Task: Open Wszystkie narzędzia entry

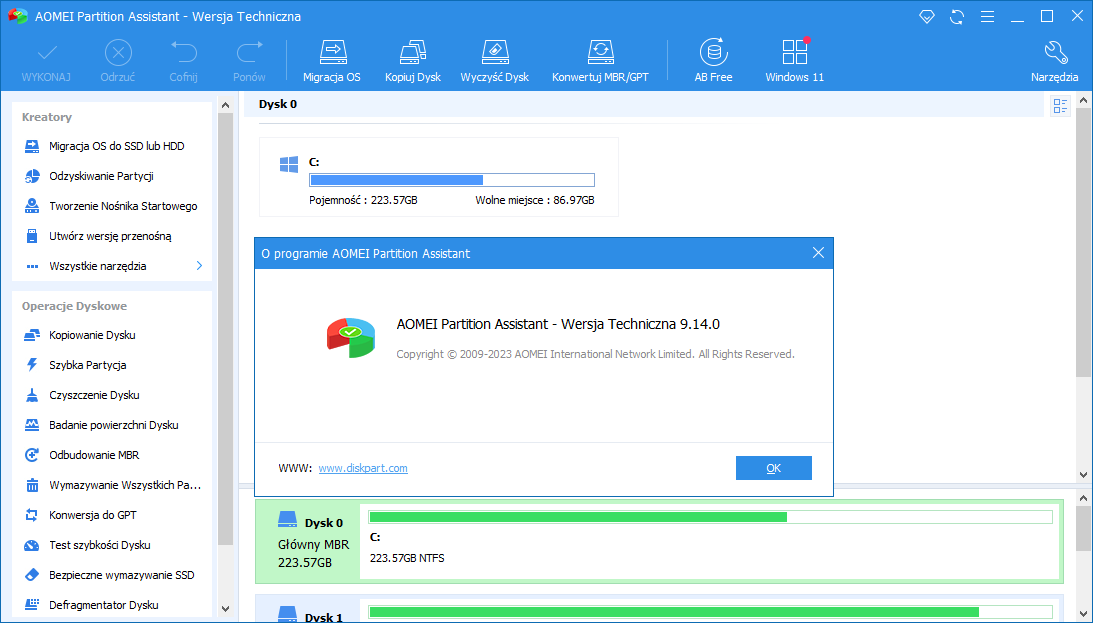Action: tap(98, 266)
